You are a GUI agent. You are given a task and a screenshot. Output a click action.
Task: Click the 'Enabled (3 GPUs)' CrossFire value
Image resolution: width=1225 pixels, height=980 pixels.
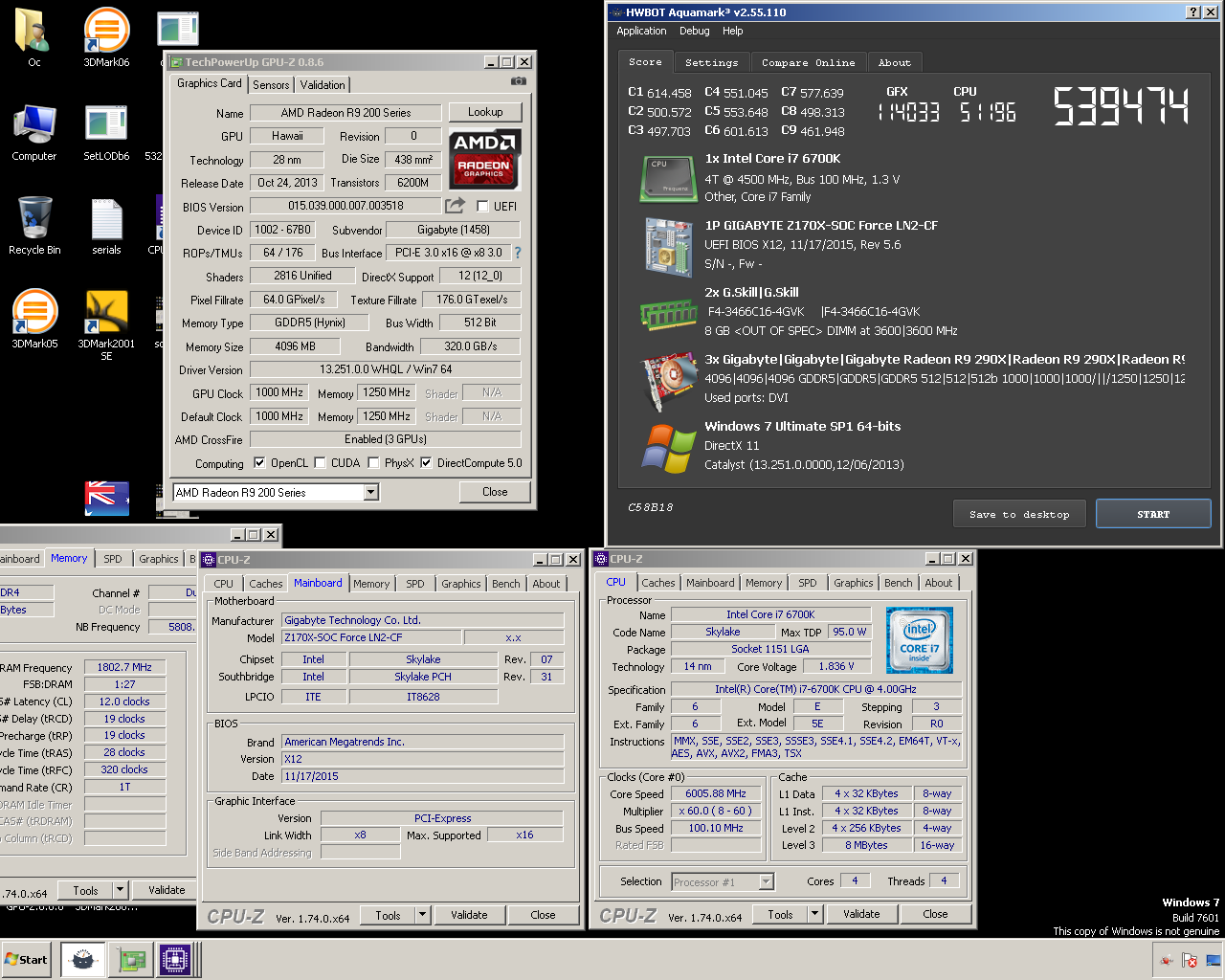(386, 439)
